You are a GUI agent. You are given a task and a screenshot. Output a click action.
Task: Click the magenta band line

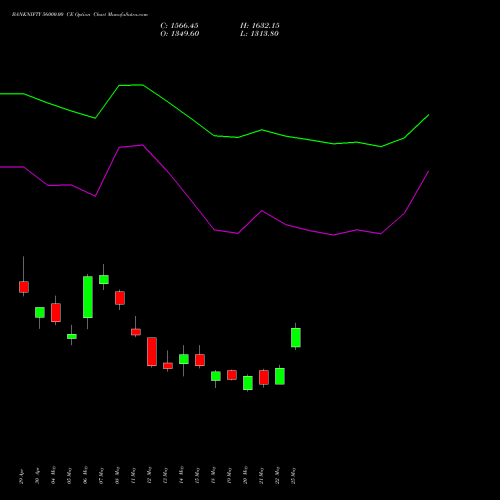click(x=214, y=230)
